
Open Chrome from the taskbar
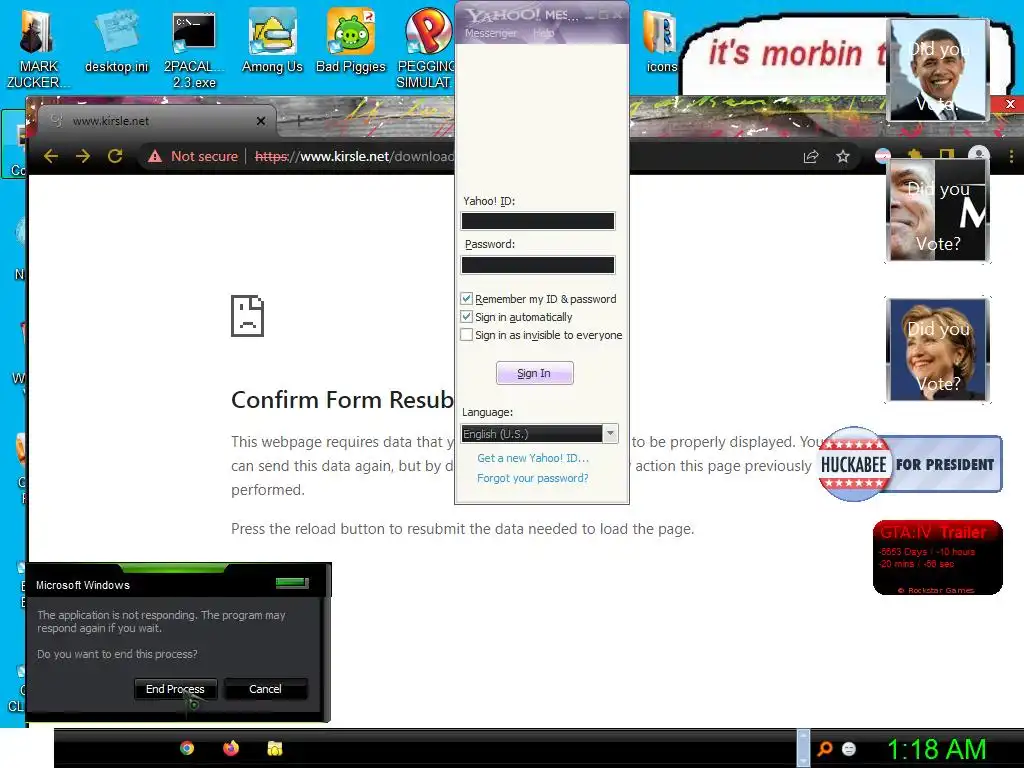pyautogui.click(x=187, y=748)
